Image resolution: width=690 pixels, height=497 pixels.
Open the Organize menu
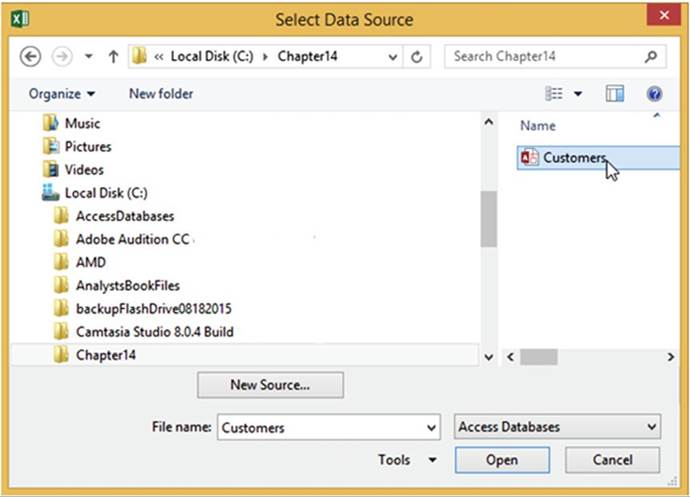click(62, 94)
